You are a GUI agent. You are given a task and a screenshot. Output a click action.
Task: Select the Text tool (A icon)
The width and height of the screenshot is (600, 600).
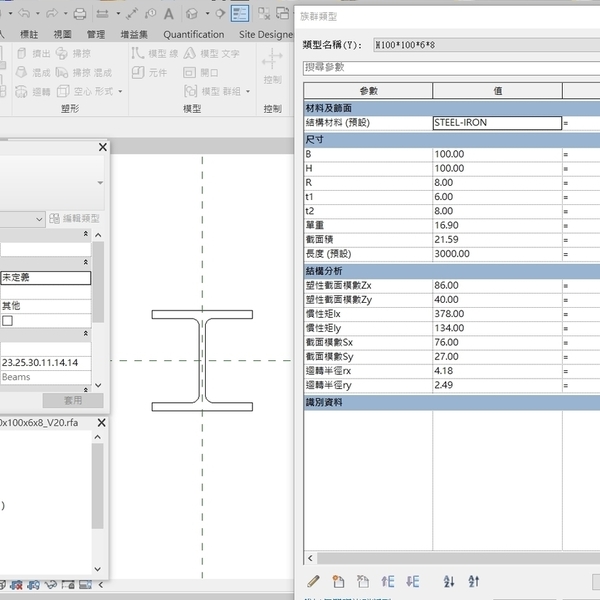click(167, 14)
